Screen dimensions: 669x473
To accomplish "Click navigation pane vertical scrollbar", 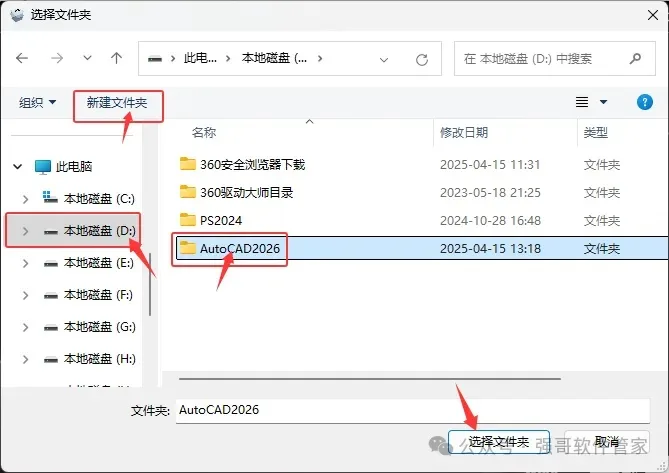I will [x=150, y=284].
